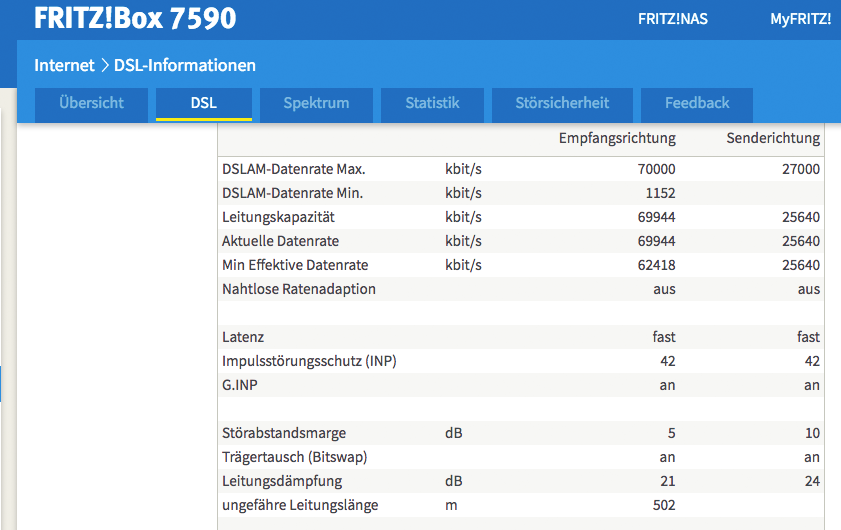This screenshot has width=841, height=530.
Task: Click the 69944 value in Aktuelle Datenrate row
Action: (x=656, y=241)
